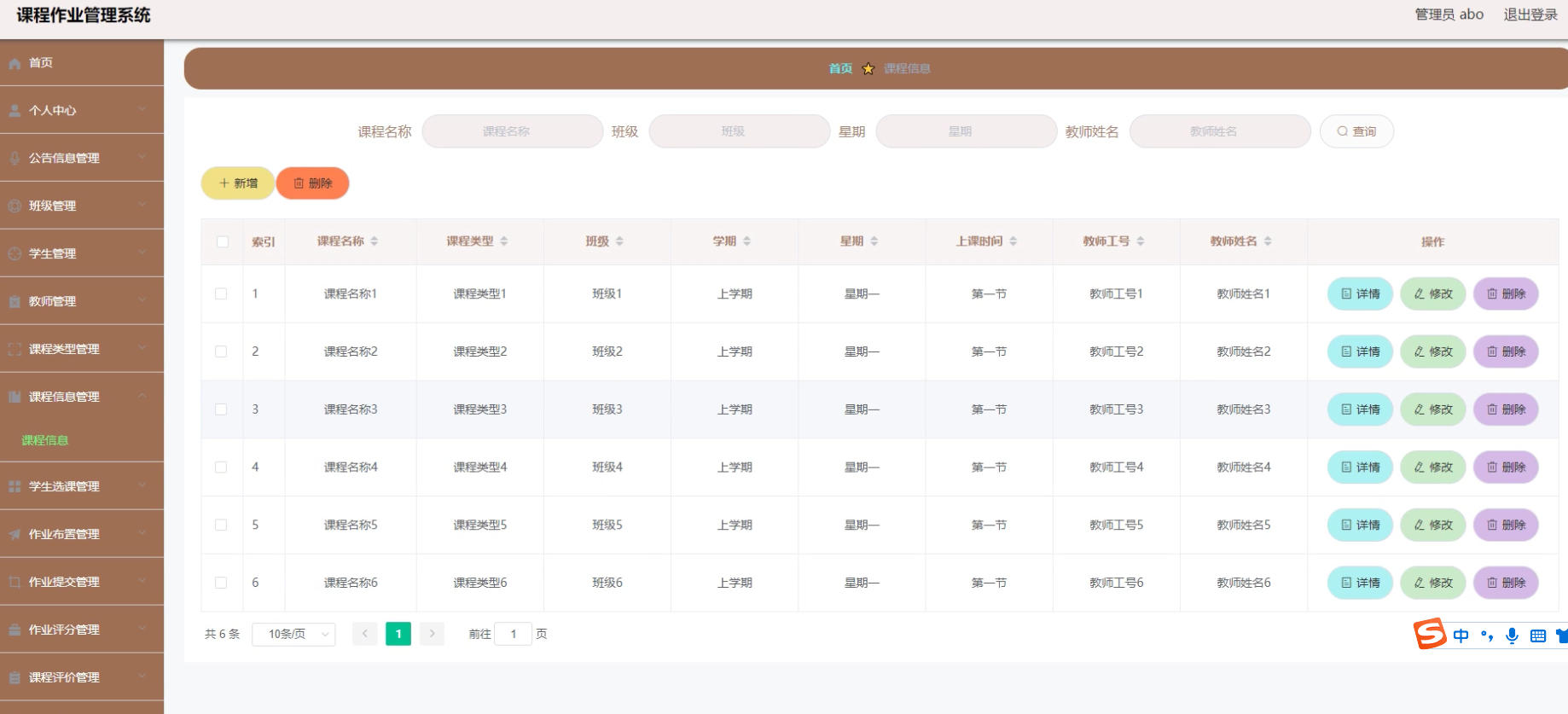This screenshot has width=1568, height=714.
Task: Click the yellow 新增 button
Action: coord(238,183)
